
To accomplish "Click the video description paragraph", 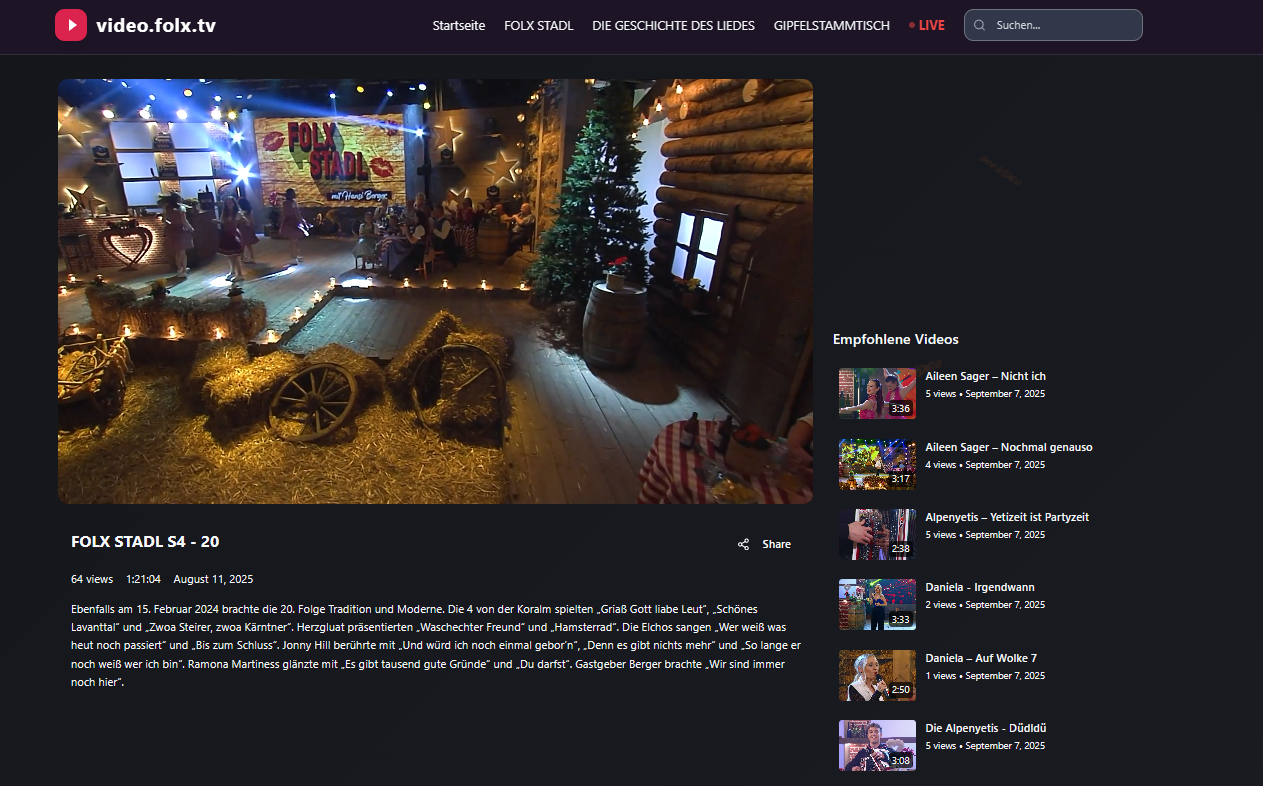I will [436, 645].
